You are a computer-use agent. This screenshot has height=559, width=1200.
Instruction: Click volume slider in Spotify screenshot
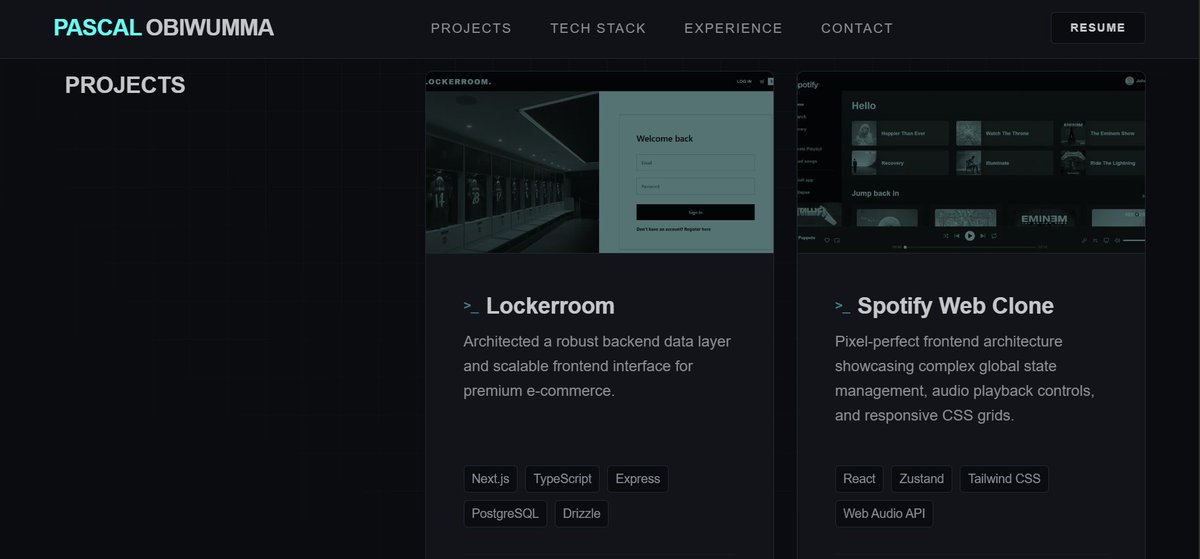(1134, 240)
